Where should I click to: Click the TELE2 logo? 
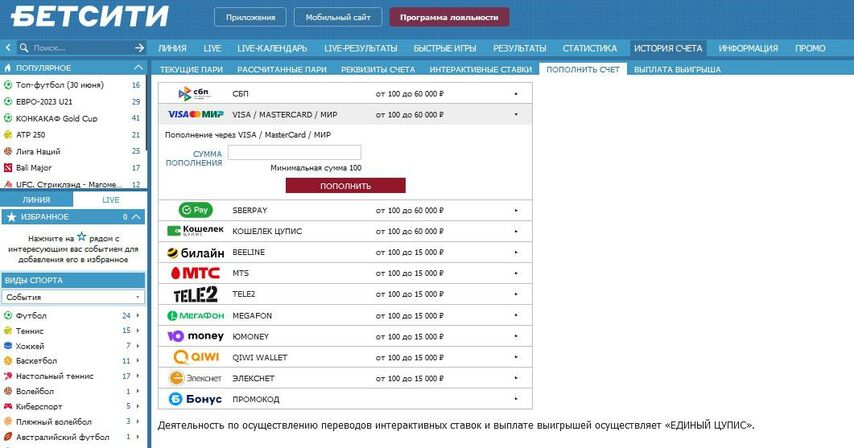click(x=196, y=294)
